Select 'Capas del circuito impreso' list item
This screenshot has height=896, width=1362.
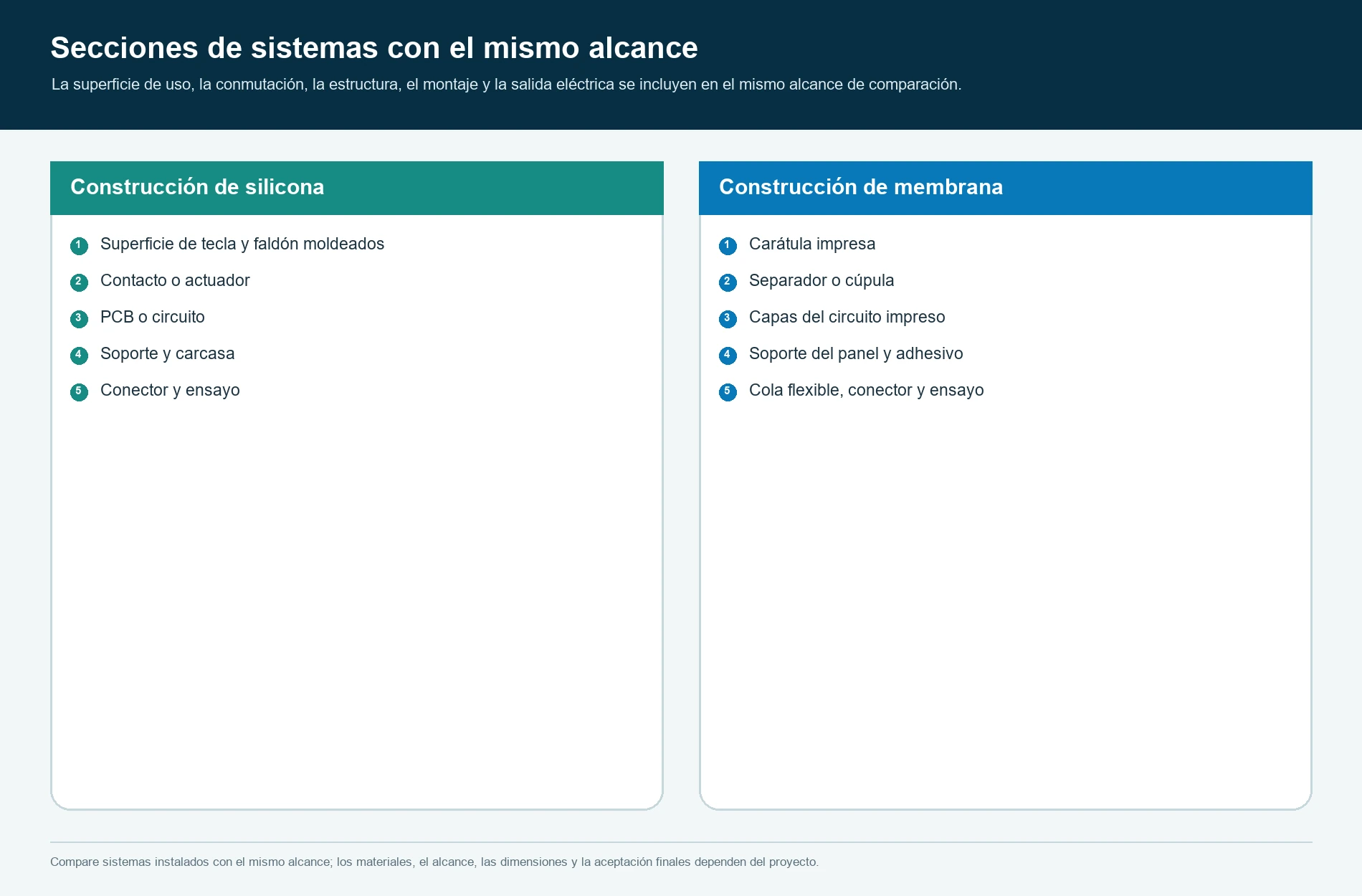point(847,318)
